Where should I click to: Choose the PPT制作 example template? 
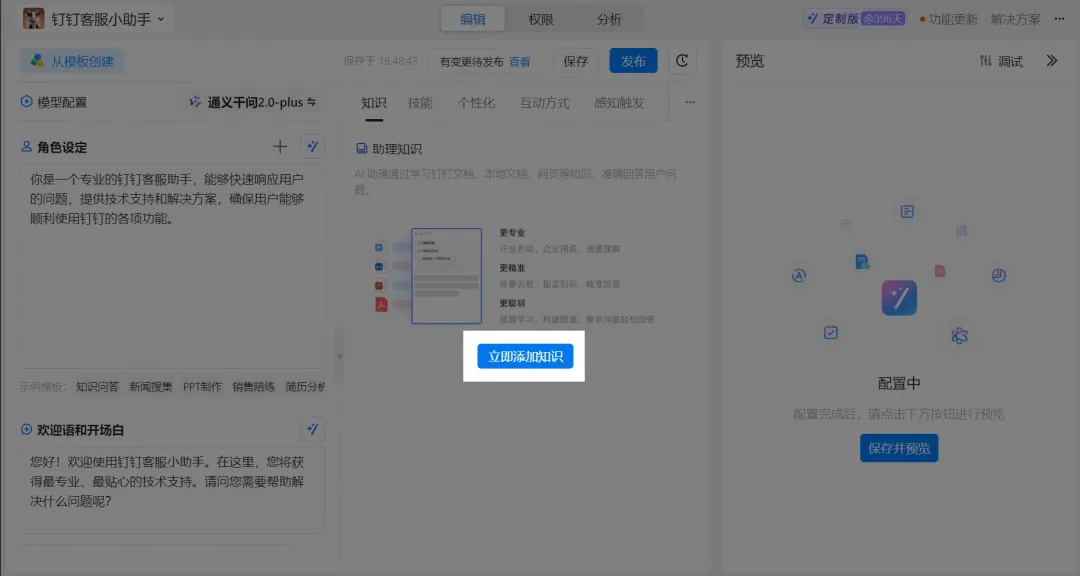[202, 387]
